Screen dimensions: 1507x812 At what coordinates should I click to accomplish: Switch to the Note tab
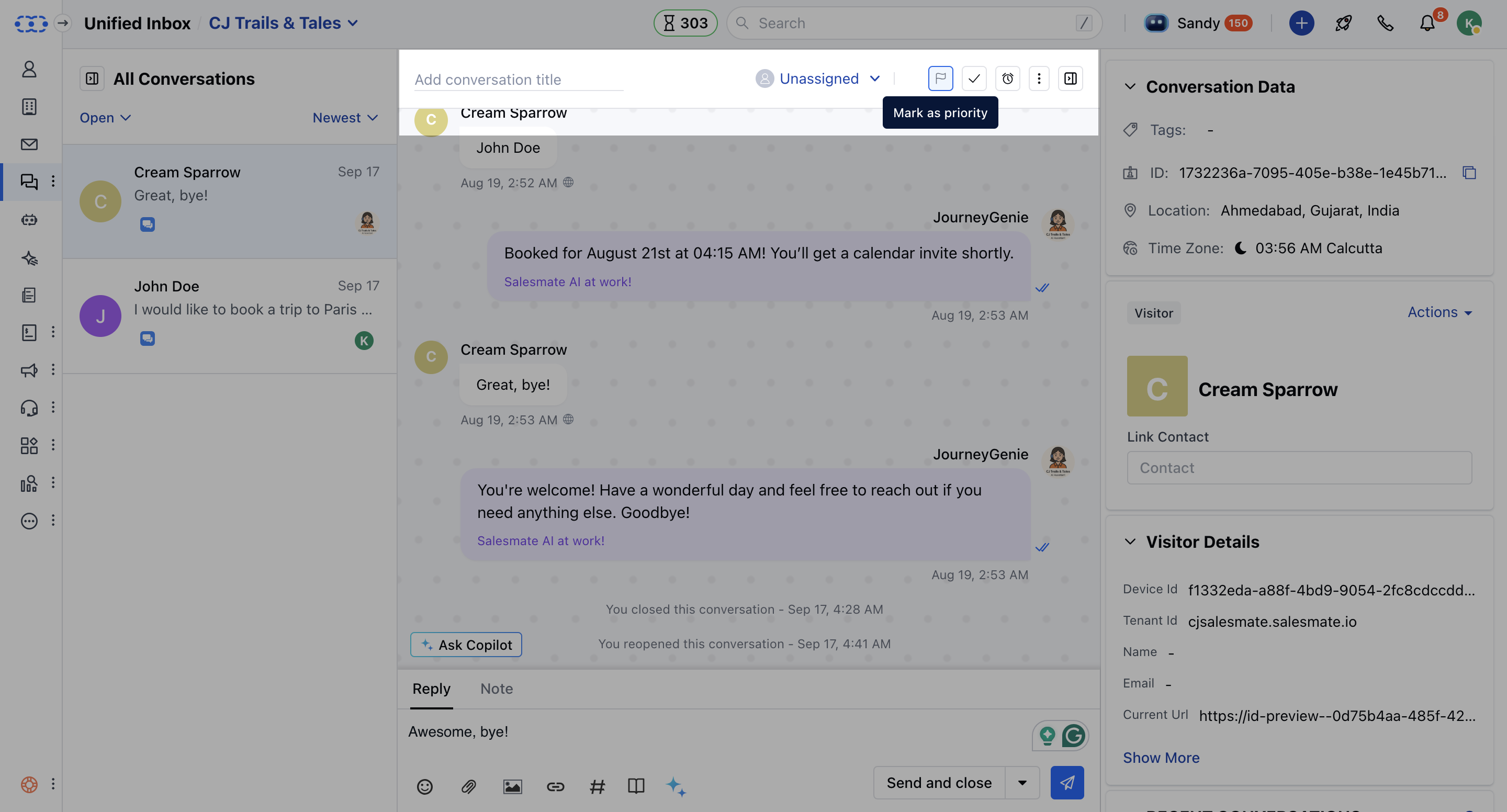496,689
